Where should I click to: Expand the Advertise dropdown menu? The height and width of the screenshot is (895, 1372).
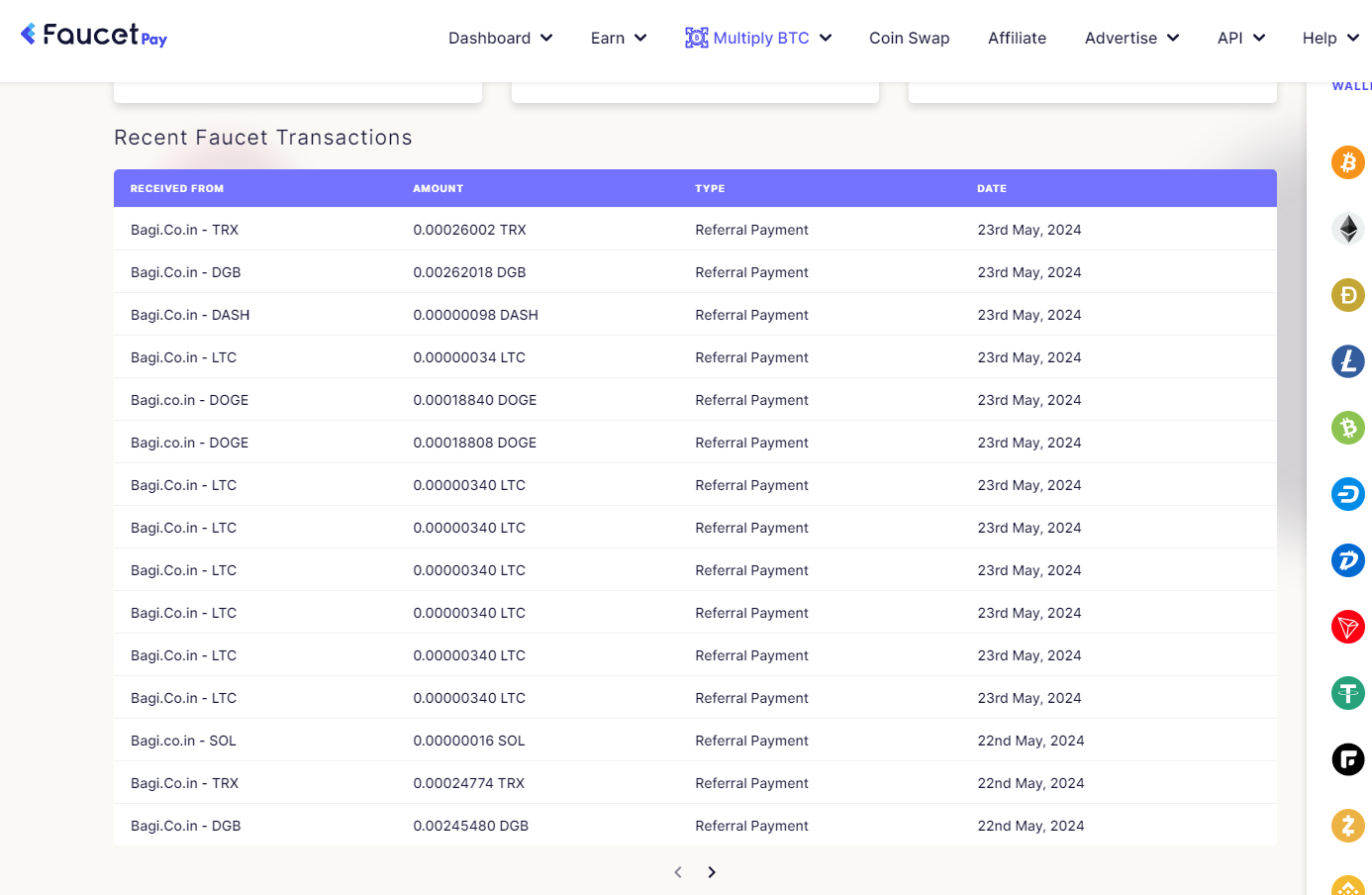point(1131,38)
